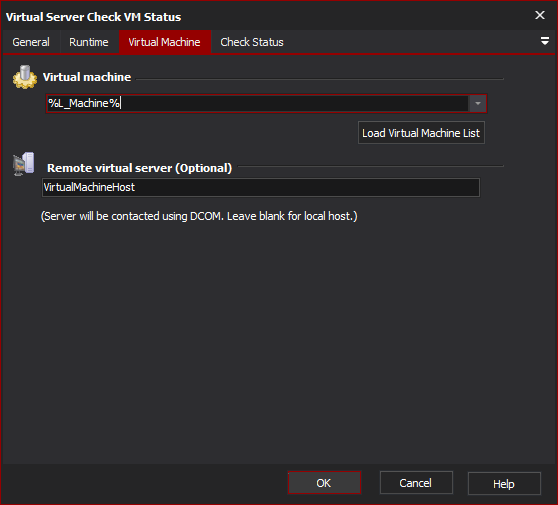Open Help for this action

(504, 483)
